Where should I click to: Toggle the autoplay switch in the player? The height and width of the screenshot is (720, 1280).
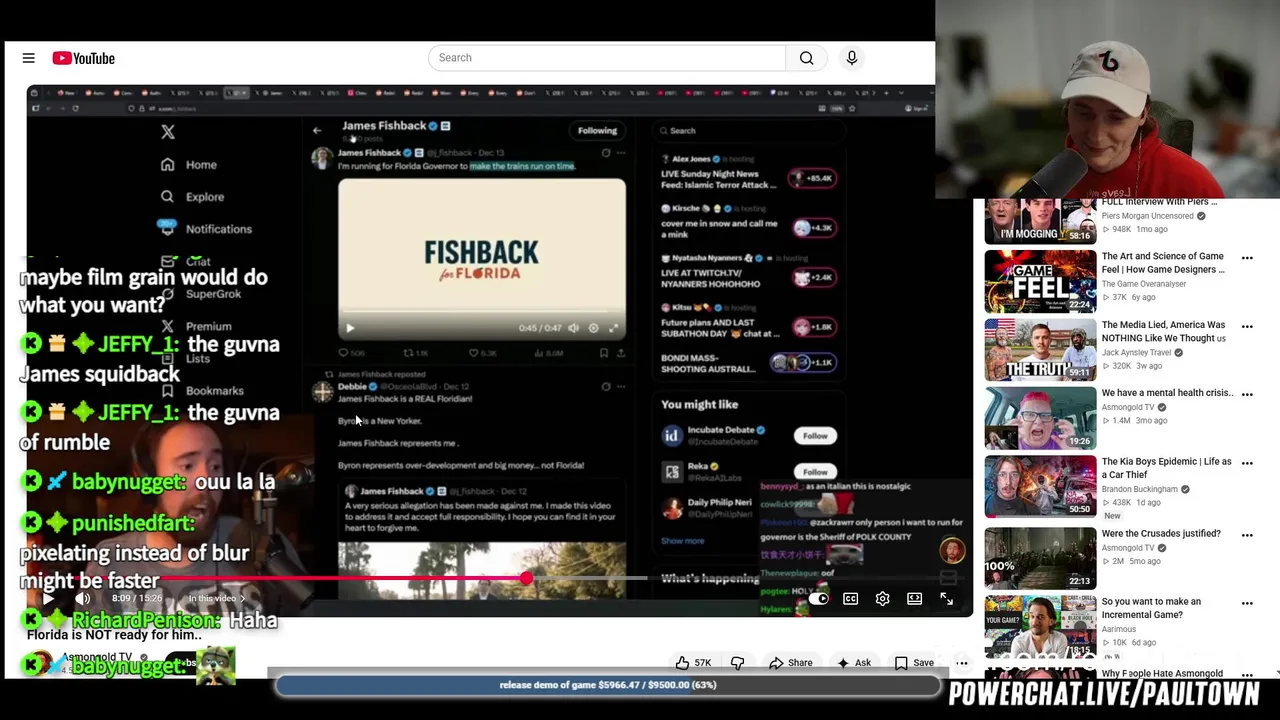(818, 599)
